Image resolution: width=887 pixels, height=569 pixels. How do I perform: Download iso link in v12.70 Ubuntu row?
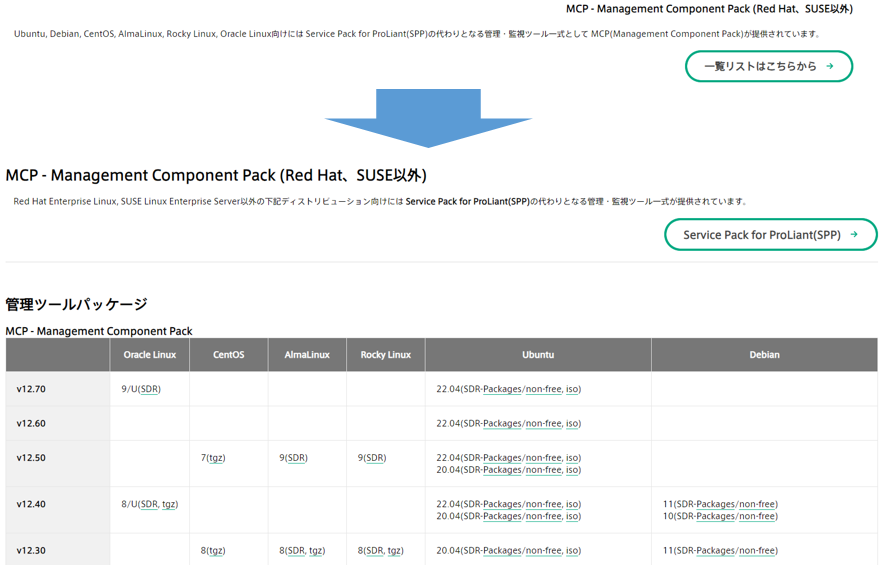tap(572, 389)
